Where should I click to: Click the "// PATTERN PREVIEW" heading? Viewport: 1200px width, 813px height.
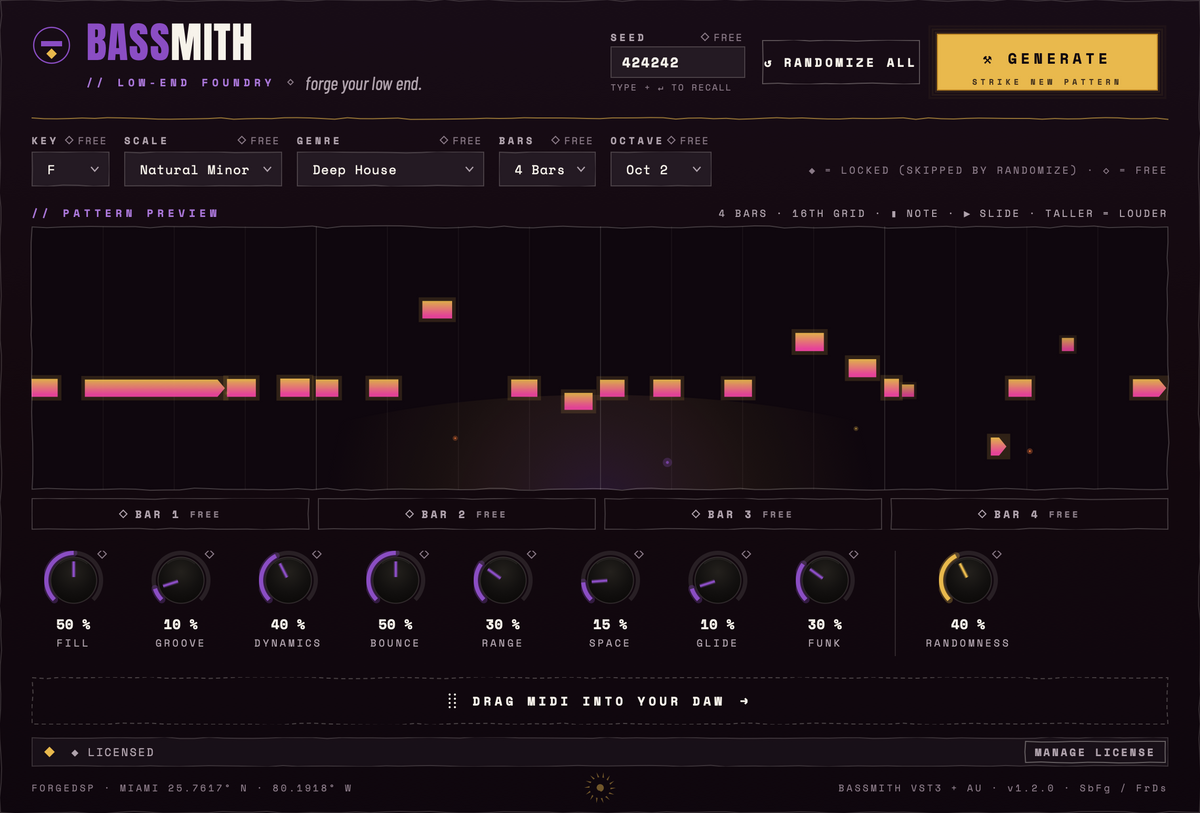click(x=125, y=213)
